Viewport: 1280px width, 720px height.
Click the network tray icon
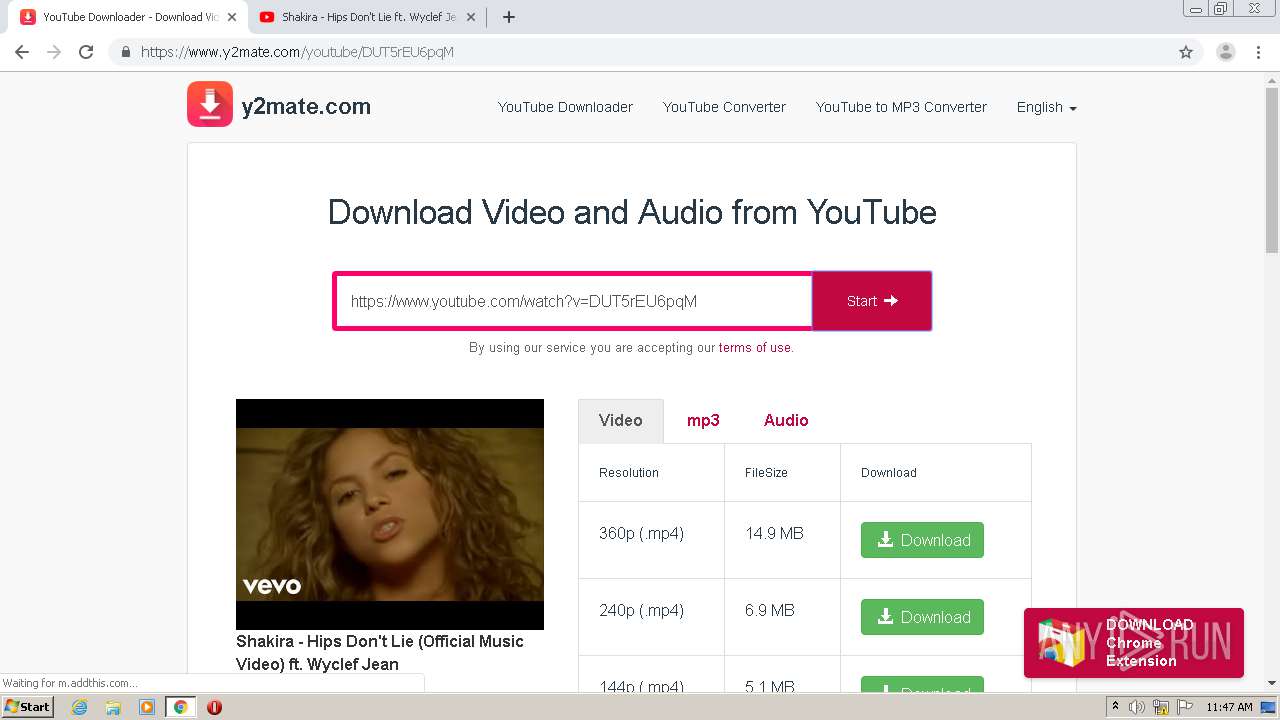(1160, 707)
